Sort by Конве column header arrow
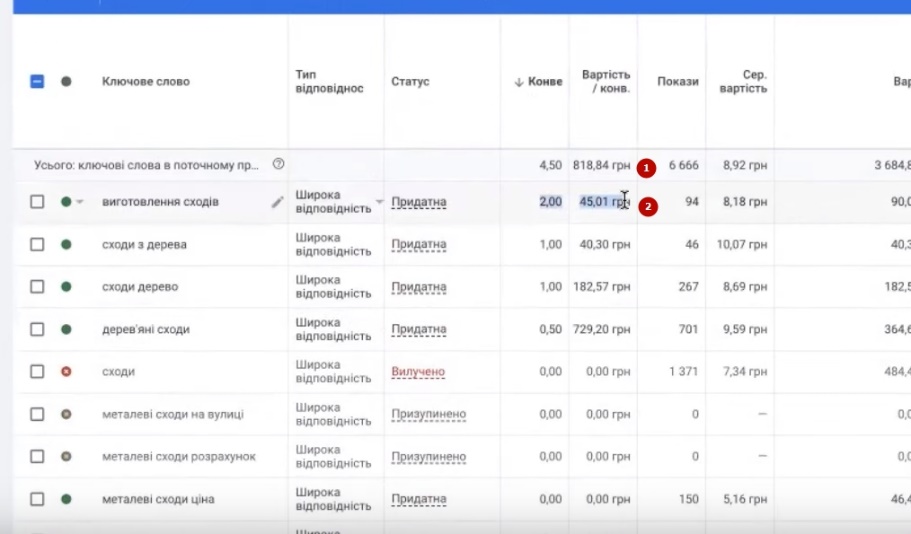The image size is (911, 534). tap(519, 82)
